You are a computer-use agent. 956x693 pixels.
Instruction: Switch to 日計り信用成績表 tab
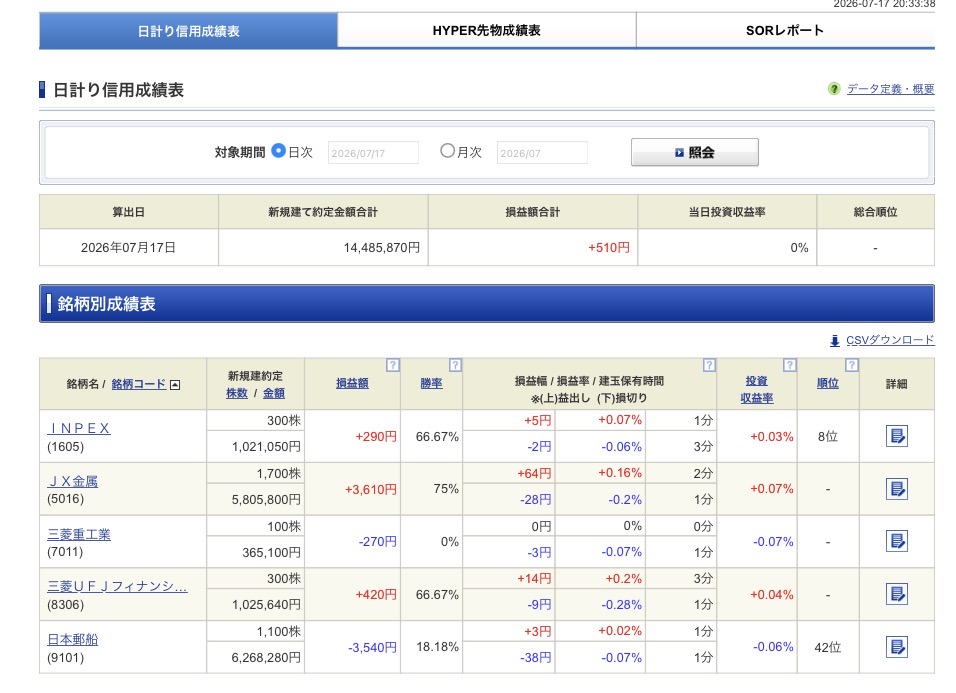click(188, 30)
